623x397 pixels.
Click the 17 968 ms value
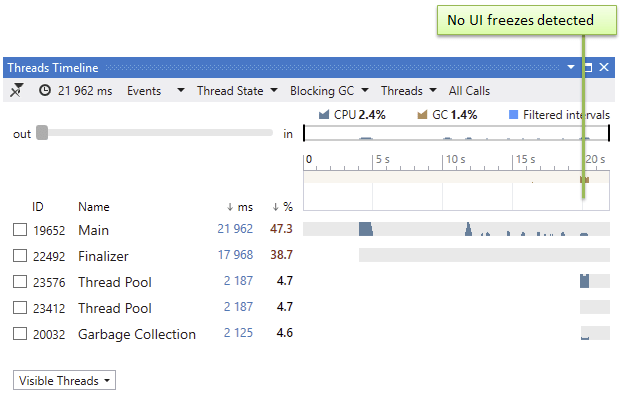(235, 254)
